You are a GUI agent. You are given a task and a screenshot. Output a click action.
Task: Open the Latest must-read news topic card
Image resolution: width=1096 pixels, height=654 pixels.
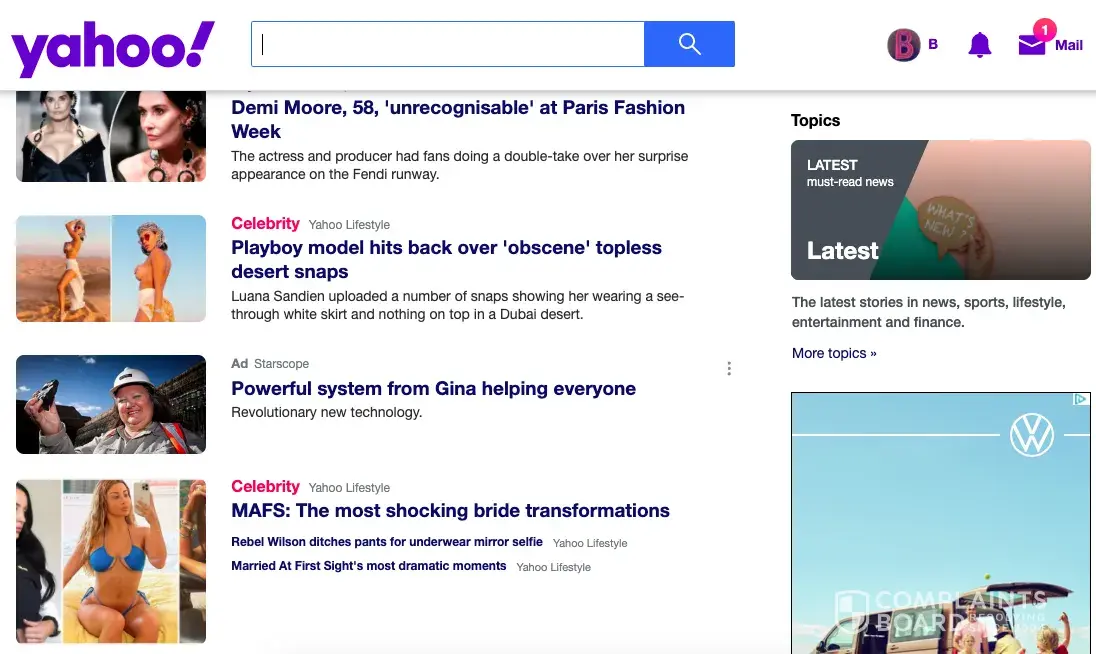[941, 210]
